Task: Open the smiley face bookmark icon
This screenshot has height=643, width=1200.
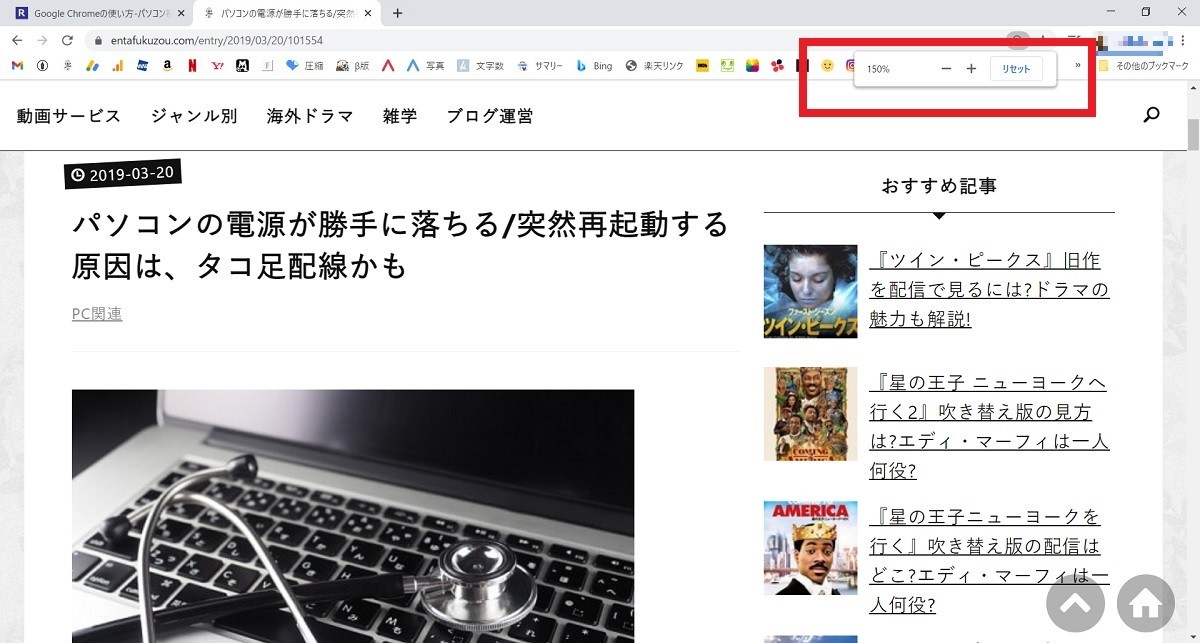Action: pyautogui.click(x=827, y=66)
